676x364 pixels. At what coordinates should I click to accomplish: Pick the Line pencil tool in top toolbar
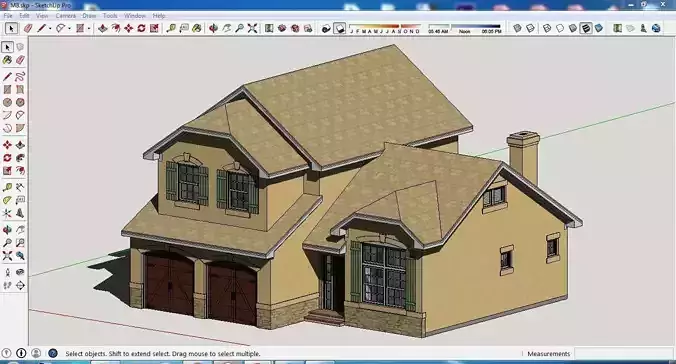point(42,28)
